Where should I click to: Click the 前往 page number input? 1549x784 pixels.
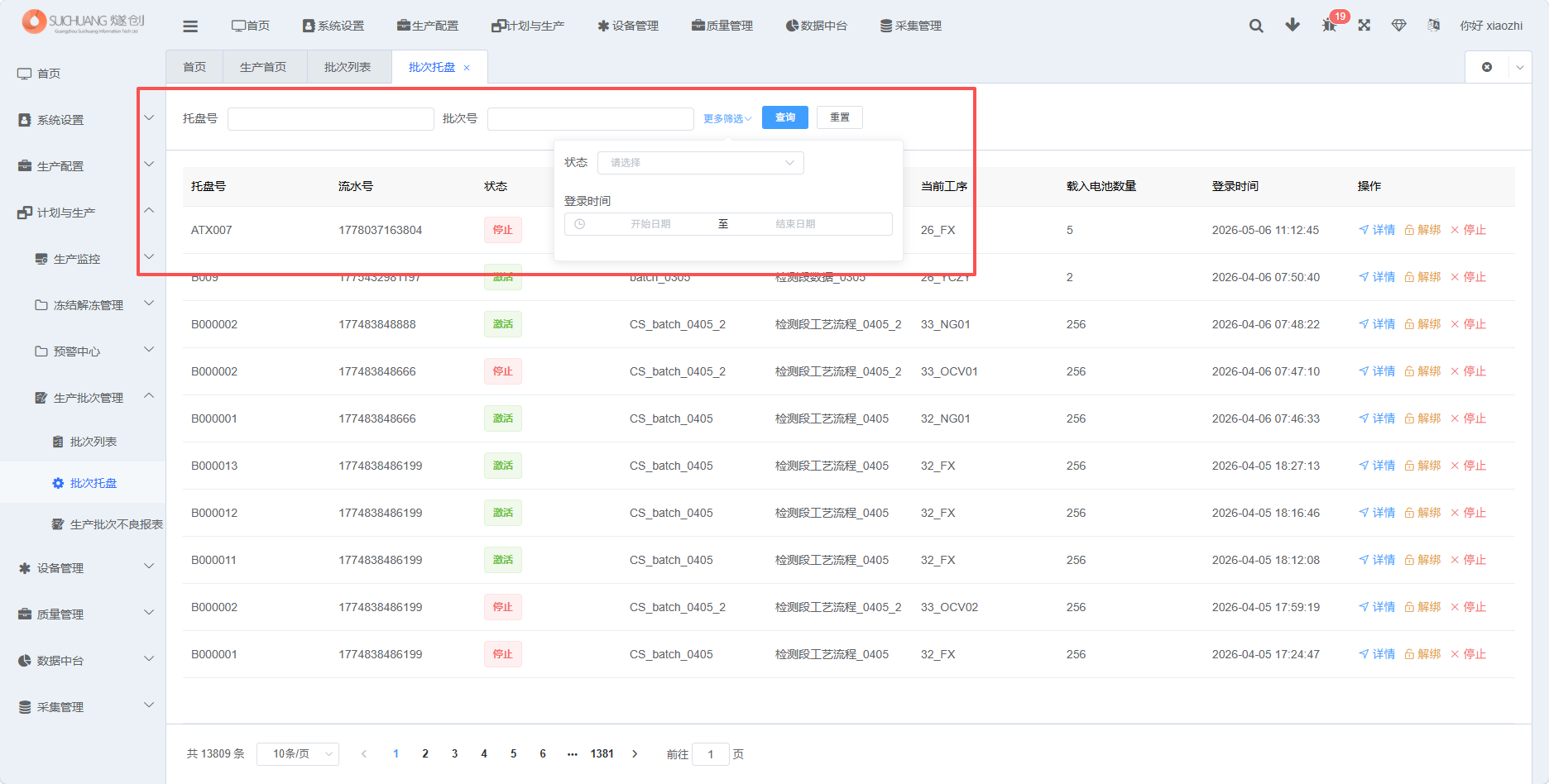click(711, 754)
